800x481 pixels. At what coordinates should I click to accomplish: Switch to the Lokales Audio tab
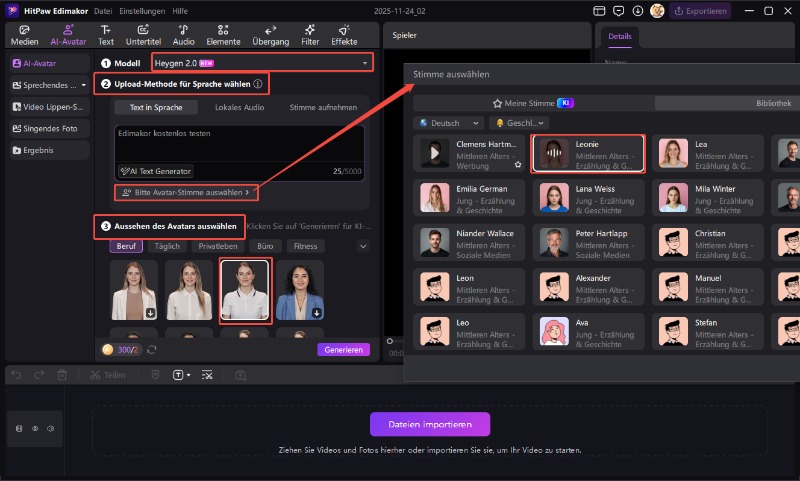240,107
